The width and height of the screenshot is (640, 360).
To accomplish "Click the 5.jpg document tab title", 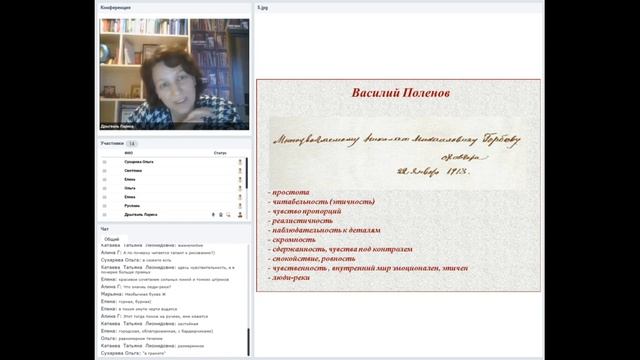I will [263, 7].
